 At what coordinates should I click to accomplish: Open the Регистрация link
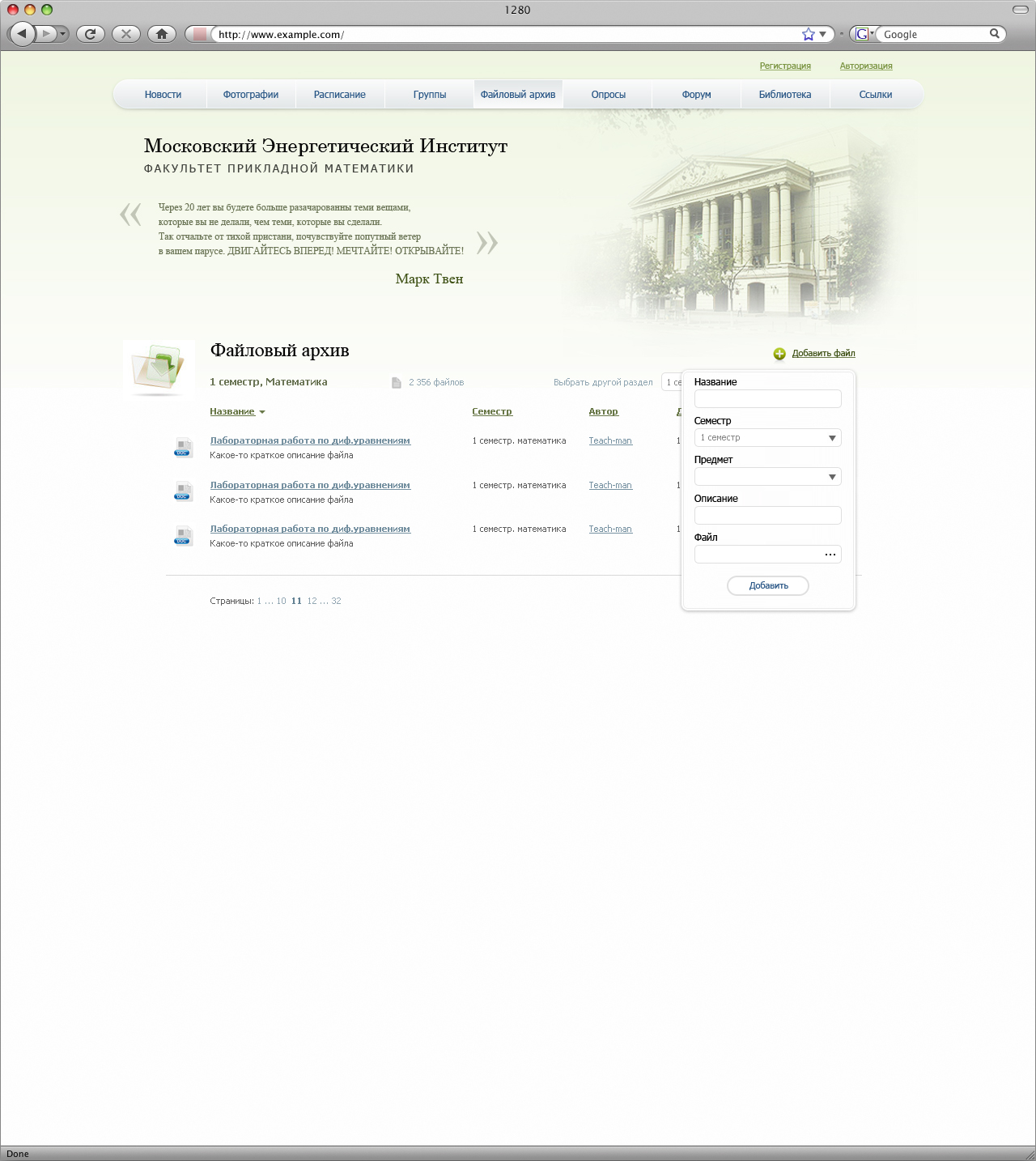point(785,66)
